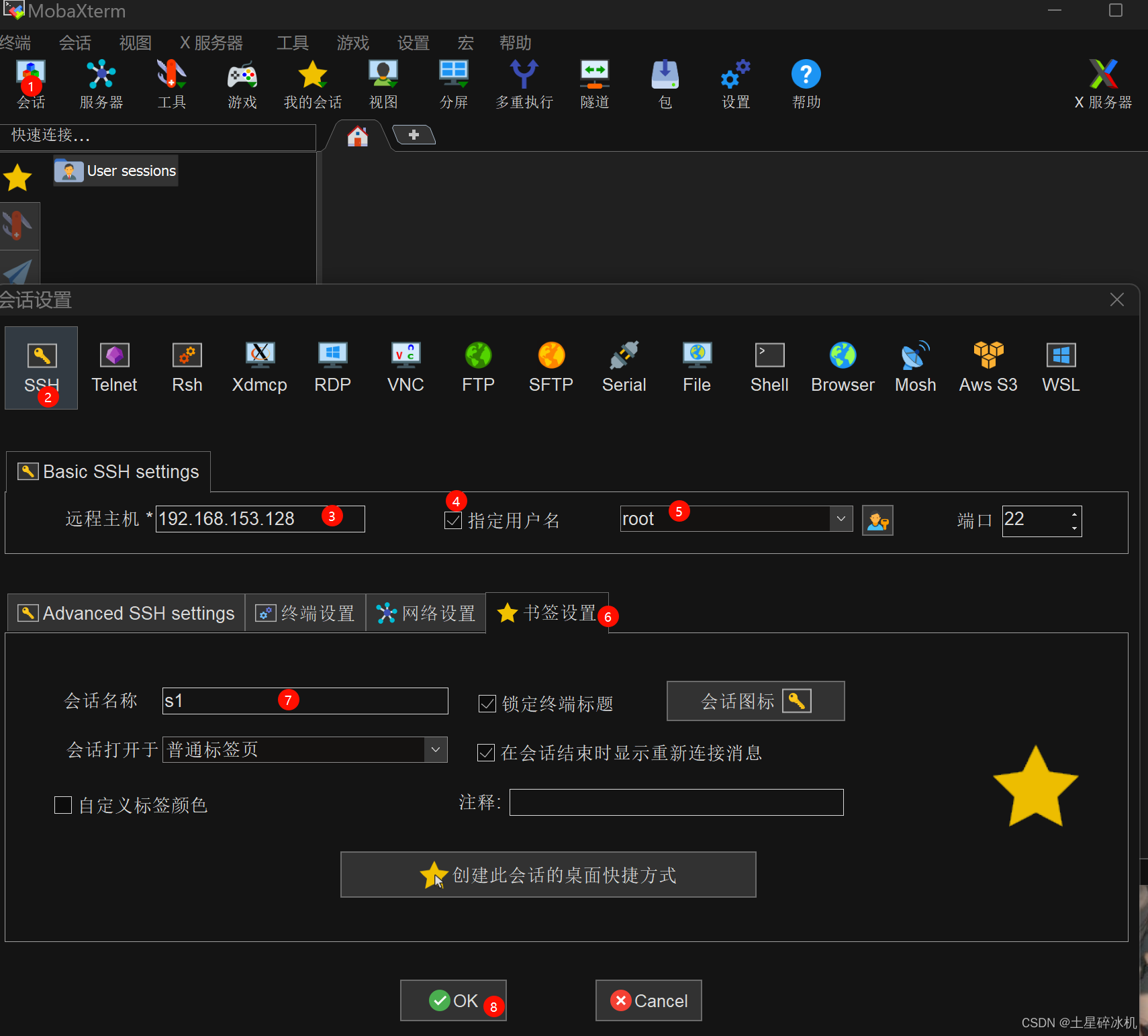Image resolution: width=1148 pixels, height=1036 pixels.
Task: Expand 会话打开于 普通标签页 dropdown
Action: pos(436,749)
